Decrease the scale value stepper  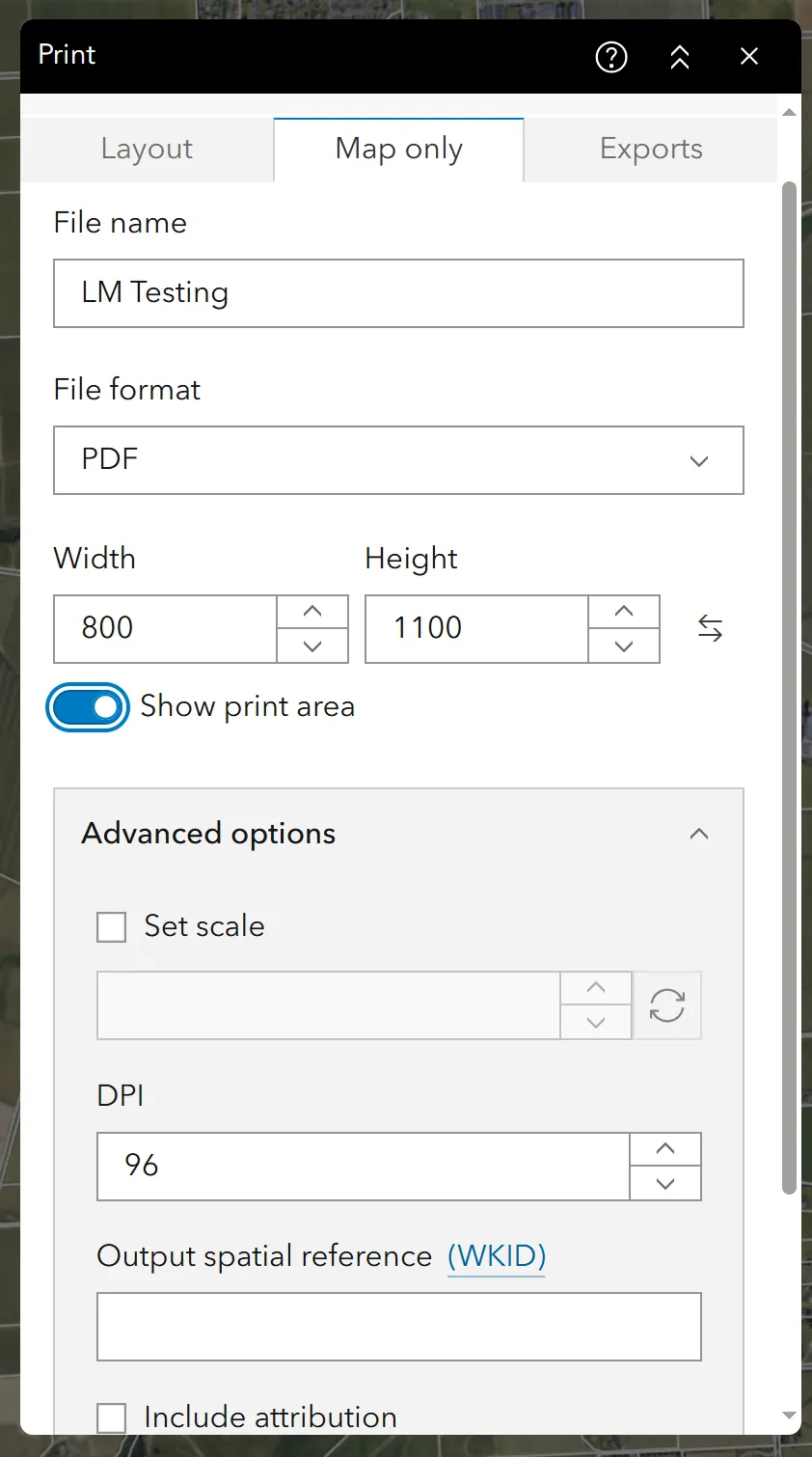(596, 1023)
